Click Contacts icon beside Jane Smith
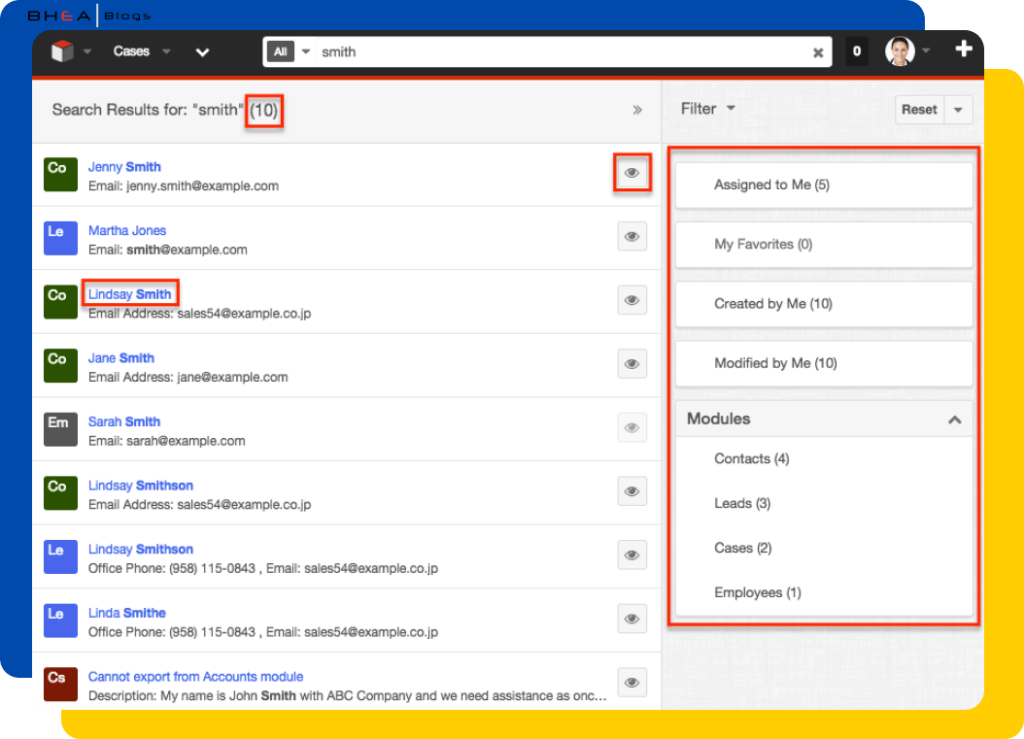1024x739 pixels. [x=60, y=366]
